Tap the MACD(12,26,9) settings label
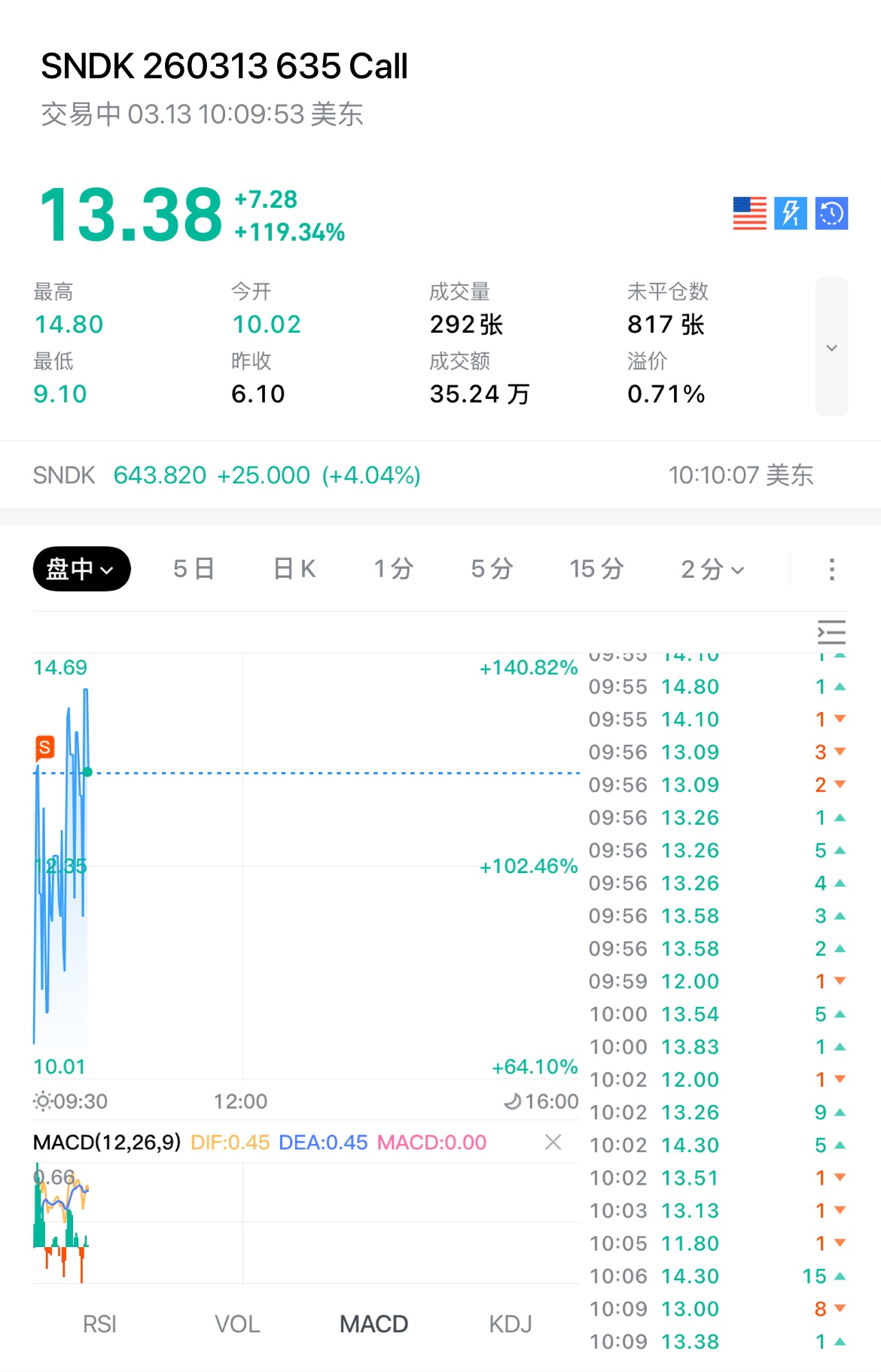 [107, 1142]
